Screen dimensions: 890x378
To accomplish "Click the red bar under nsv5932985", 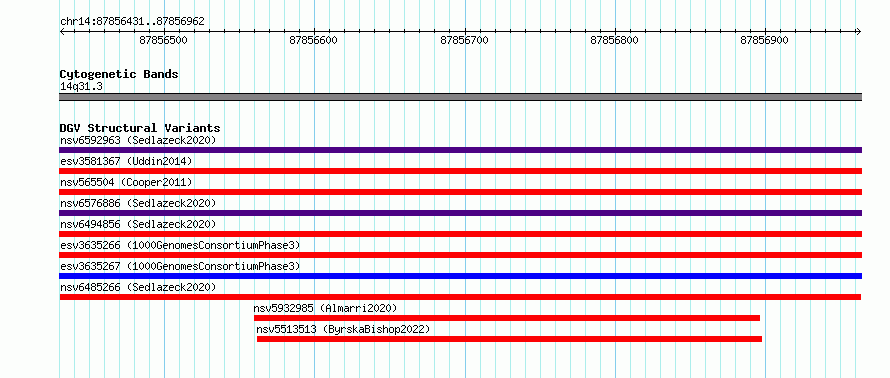I will tap(507, 318).
